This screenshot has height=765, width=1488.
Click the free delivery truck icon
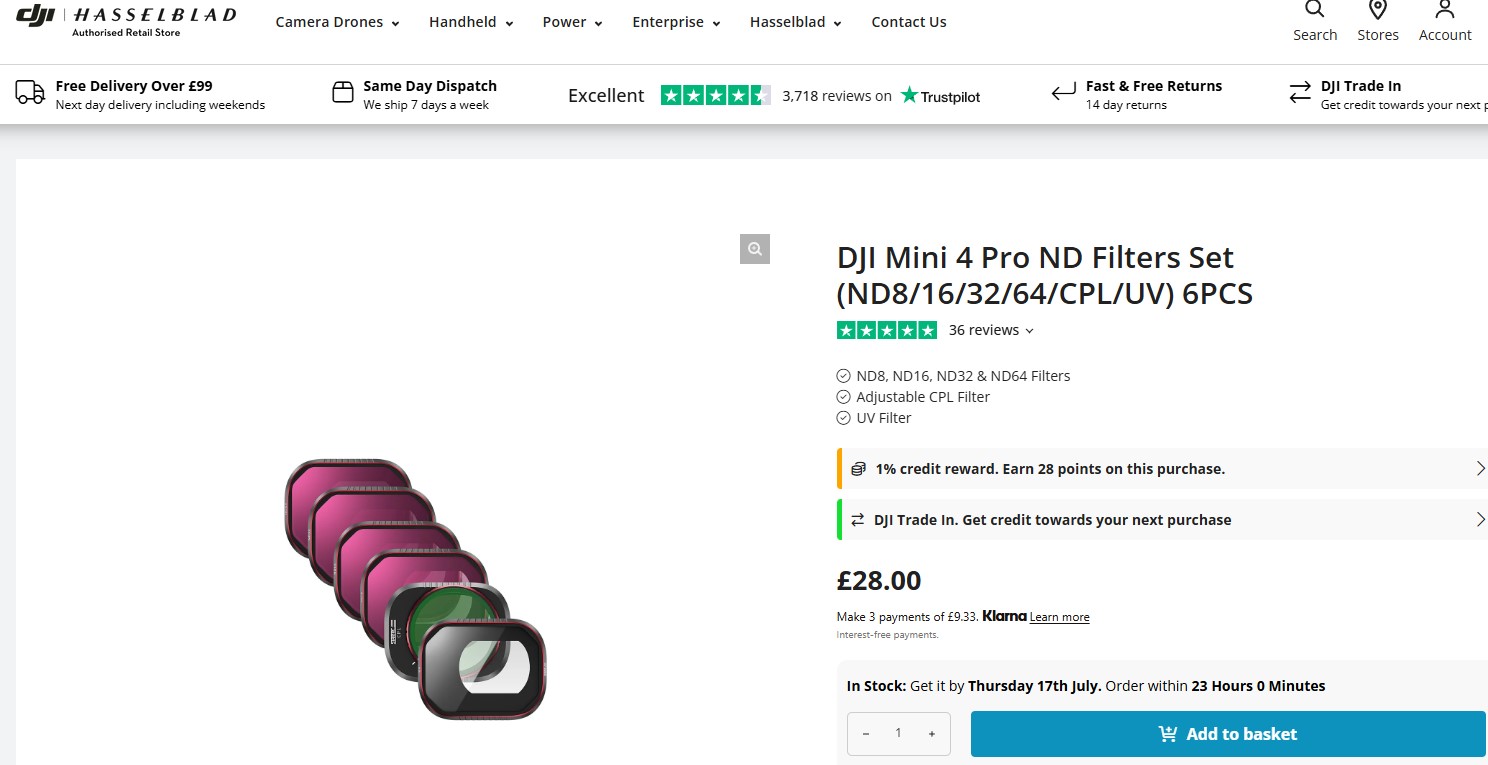coord(30,94)
